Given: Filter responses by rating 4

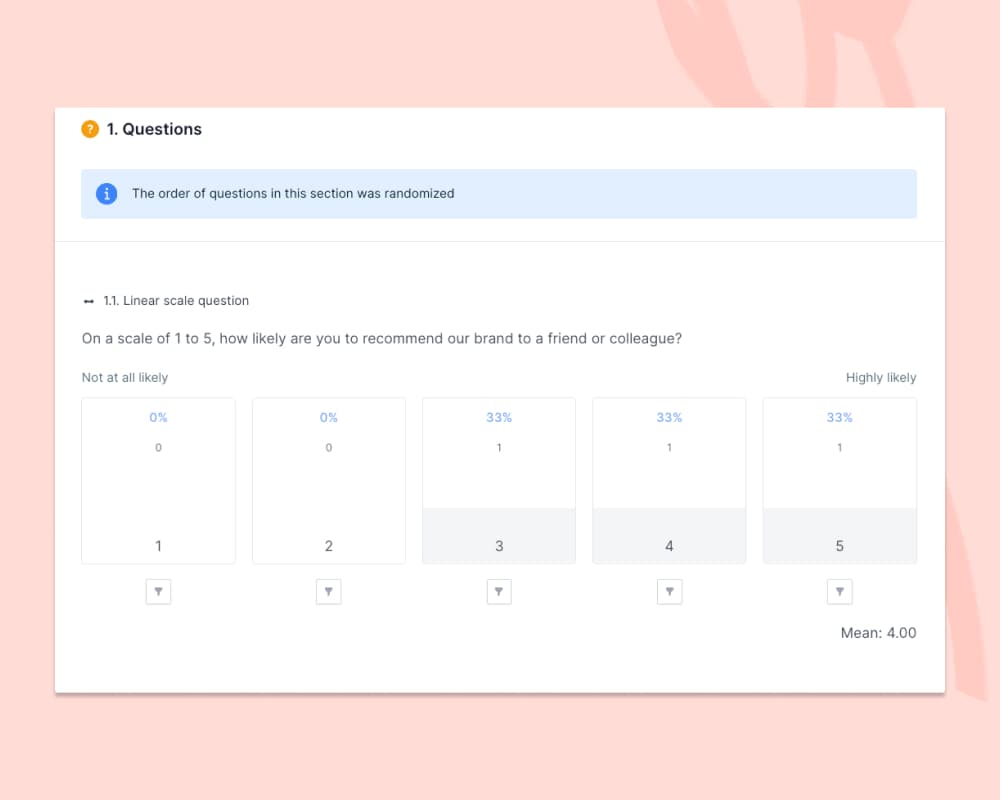Looking at the screenshot, I should coord(669,592).
